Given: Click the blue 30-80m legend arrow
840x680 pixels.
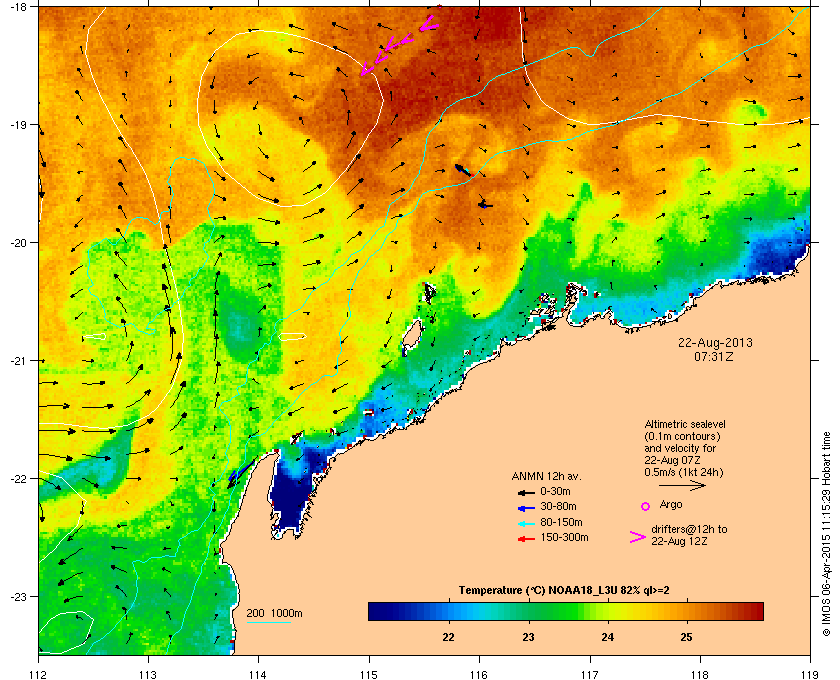Looking at the screenshot, I should point(526,507).
